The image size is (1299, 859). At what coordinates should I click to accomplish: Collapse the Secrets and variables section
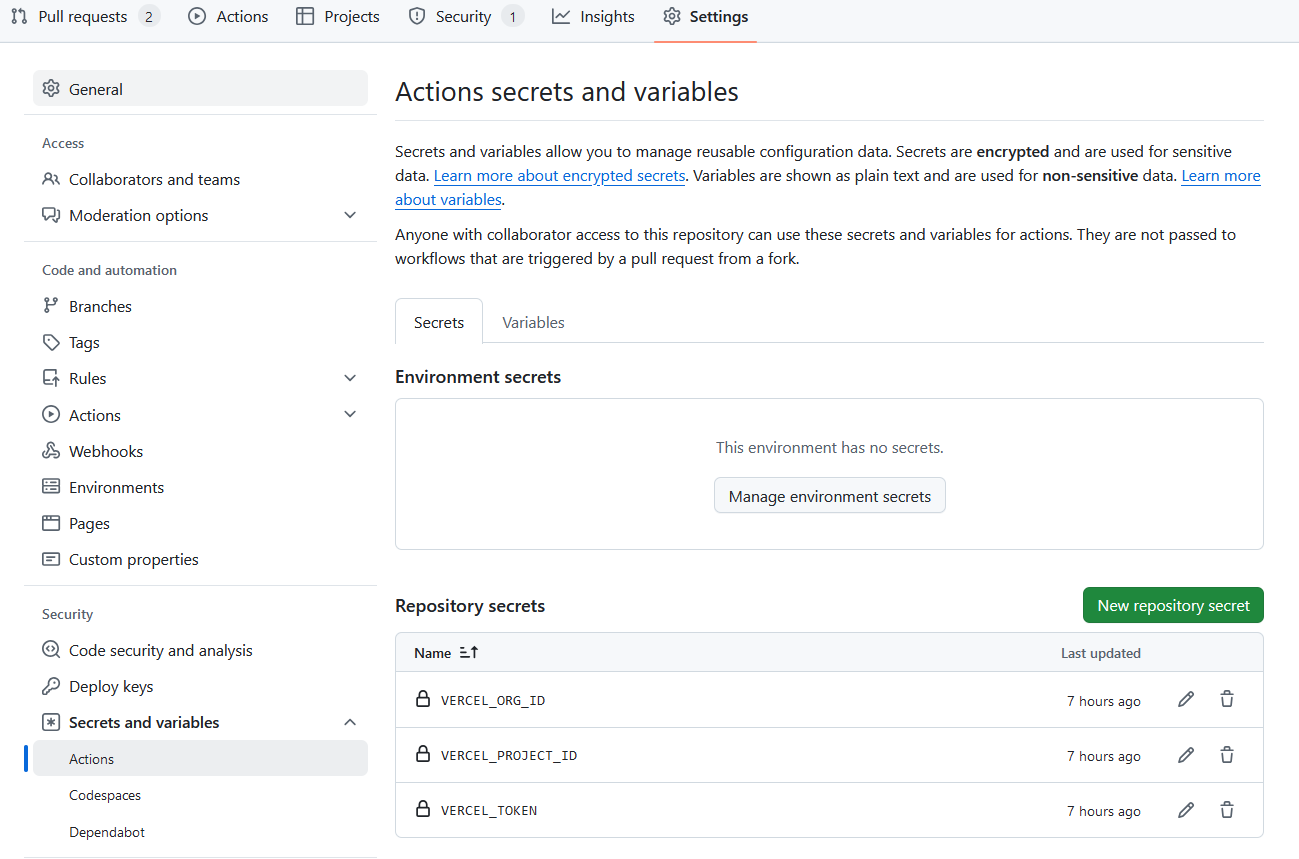(x=350, y=722)
